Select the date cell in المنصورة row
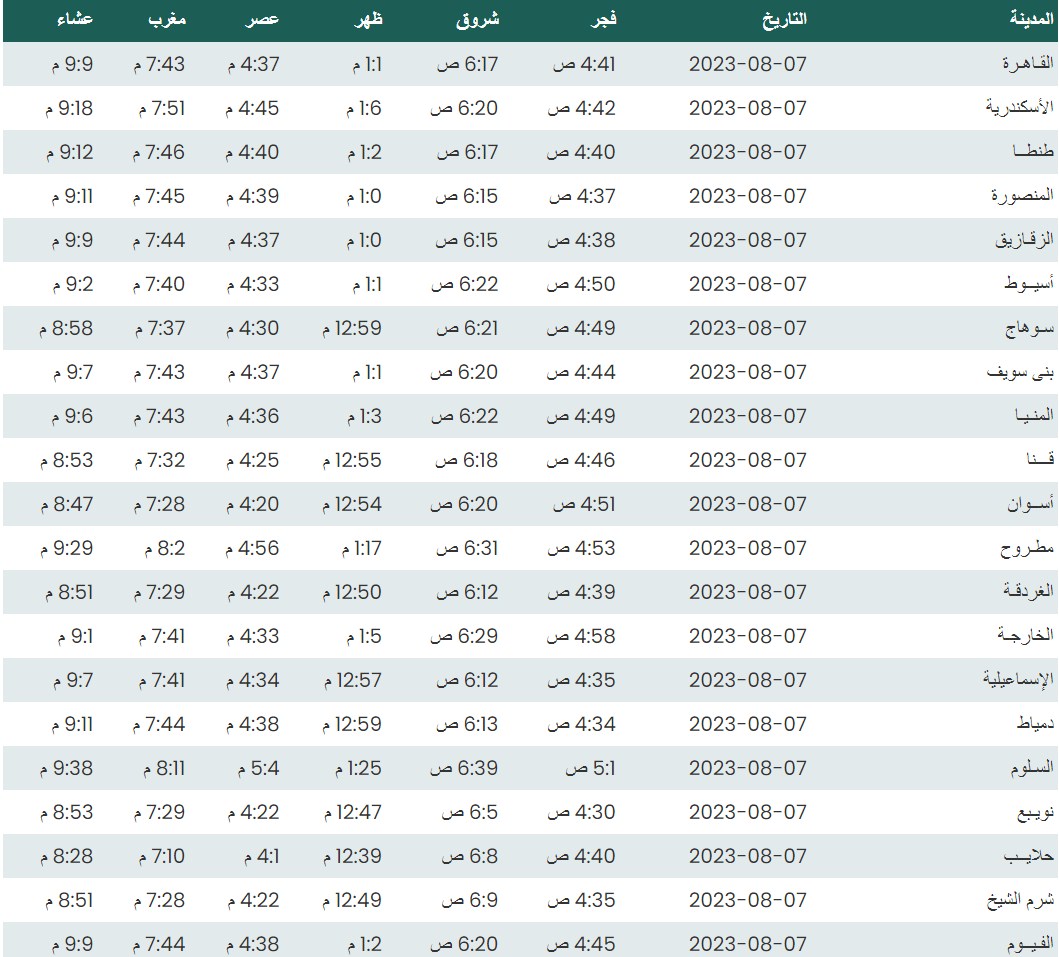The width and height of the screenshot is (1059, 957). click(x=747, y=196)
